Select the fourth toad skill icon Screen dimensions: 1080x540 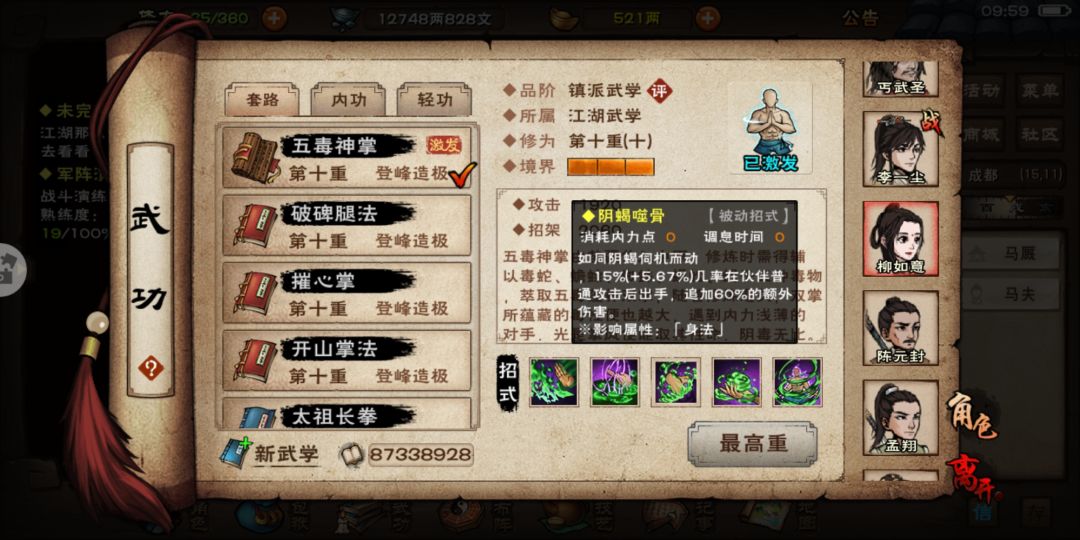[737, 382]
